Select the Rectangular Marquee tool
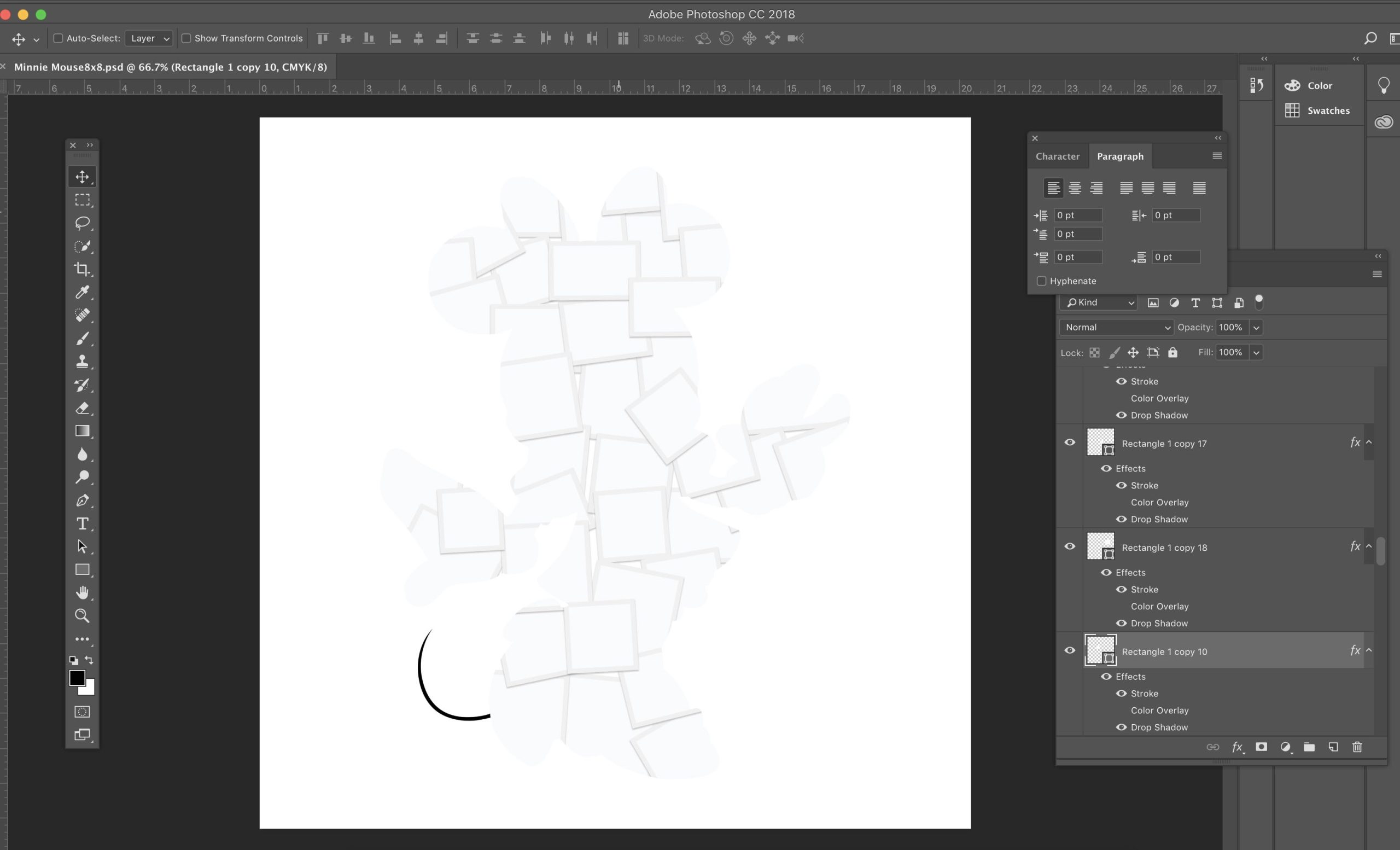The height and width of the screenshot is (850, 1400). pyautogui.click(x=83, y=200)
